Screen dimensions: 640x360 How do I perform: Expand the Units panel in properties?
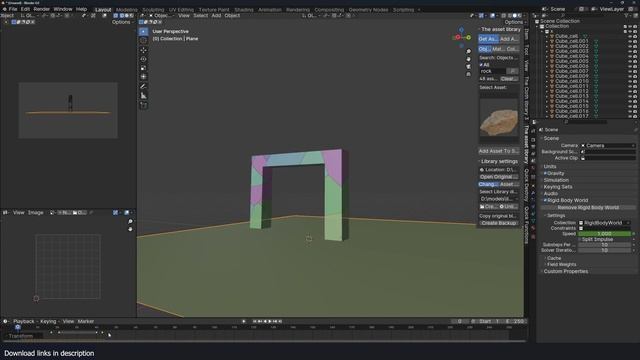[x=549, y=167]
